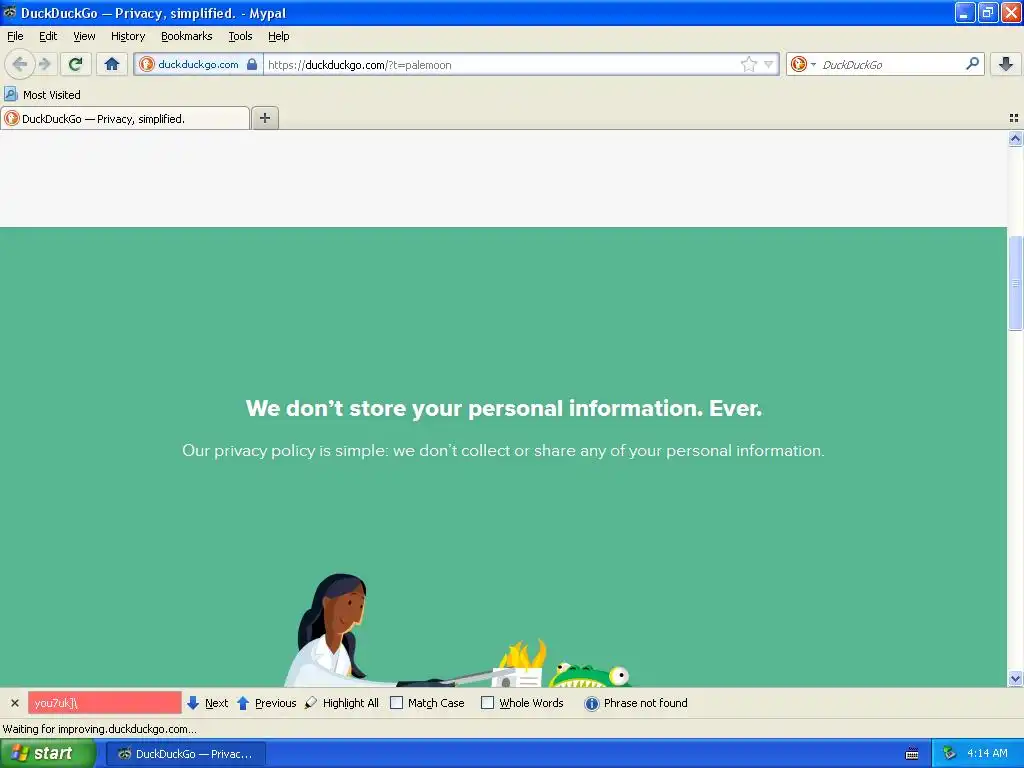The height and width of the screenshot is (768, 1024).
Task: Click the network tray icon
Action: tap(950, 753)
